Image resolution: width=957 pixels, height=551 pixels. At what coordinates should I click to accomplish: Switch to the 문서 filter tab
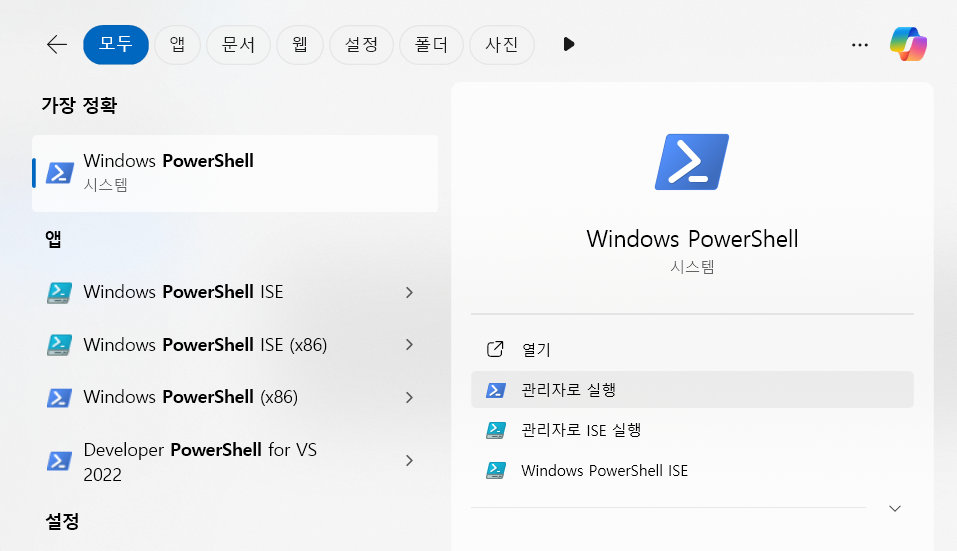point(239,45)
